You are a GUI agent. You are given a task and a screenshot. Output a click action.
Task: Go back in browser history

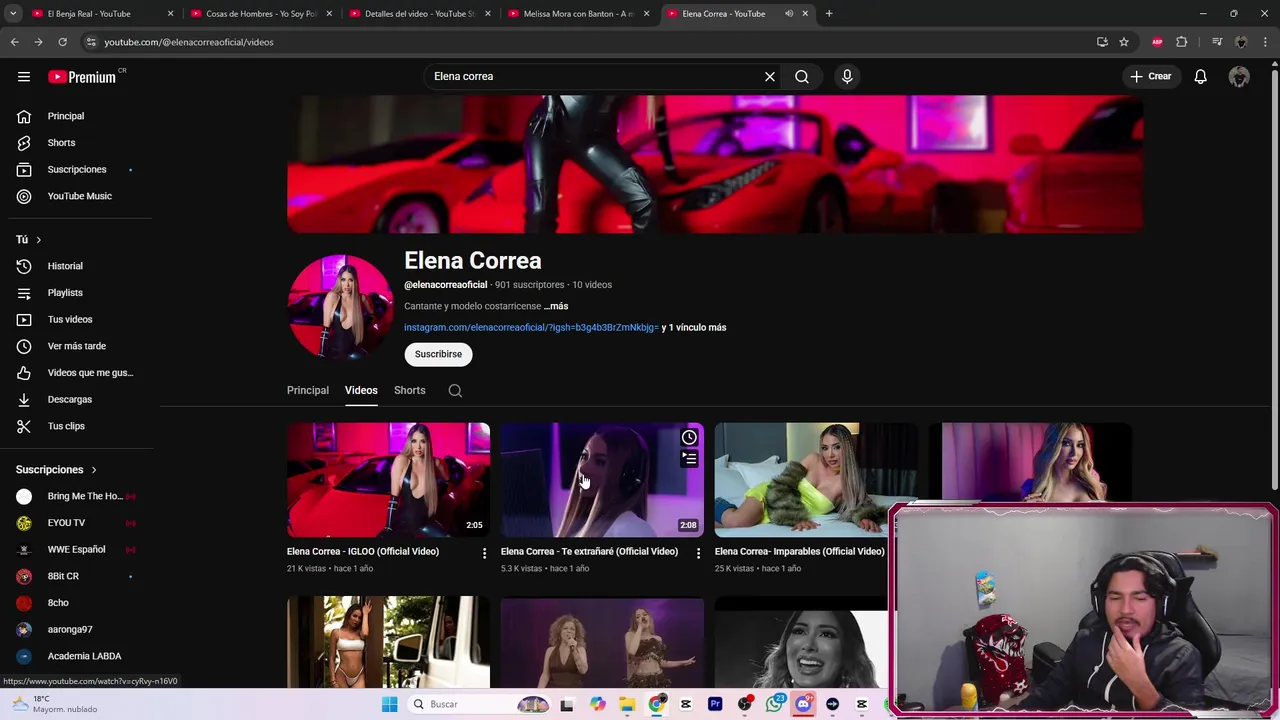pos(14,42)
